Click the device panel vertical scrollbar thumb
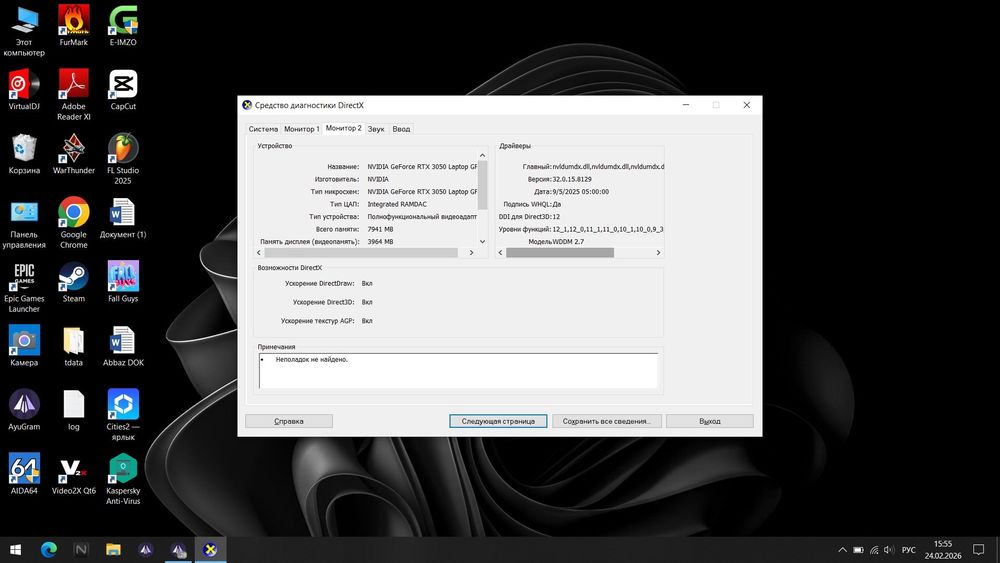The height and width of the screenshot is (563, 1000). [483, 185]
